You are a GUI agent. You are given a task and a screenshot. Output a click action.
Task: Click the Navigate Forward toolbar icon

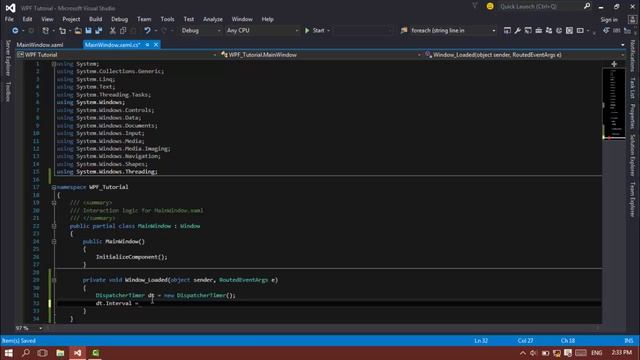[x=31, y=31]
